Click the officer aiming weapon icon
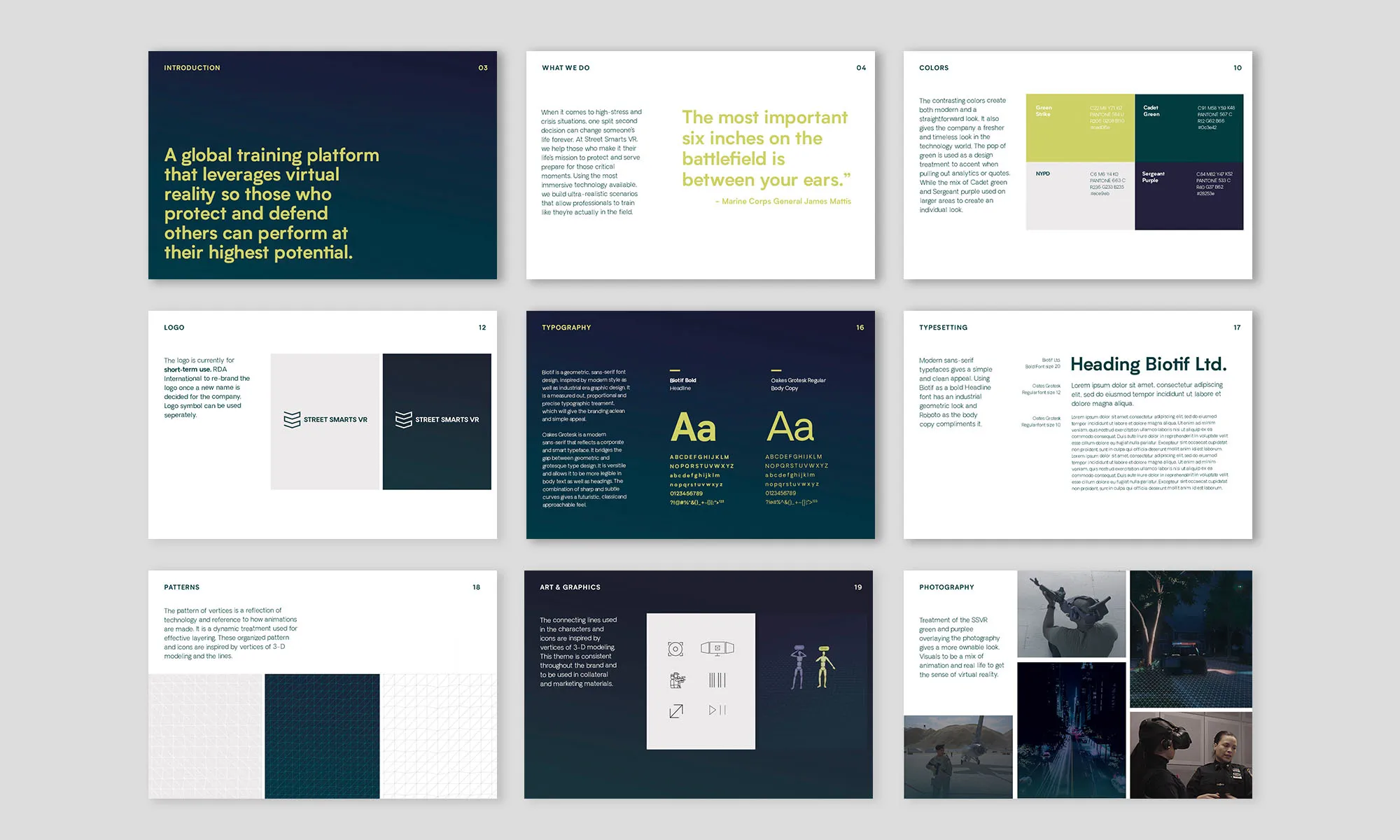 (x=677, y=680)
